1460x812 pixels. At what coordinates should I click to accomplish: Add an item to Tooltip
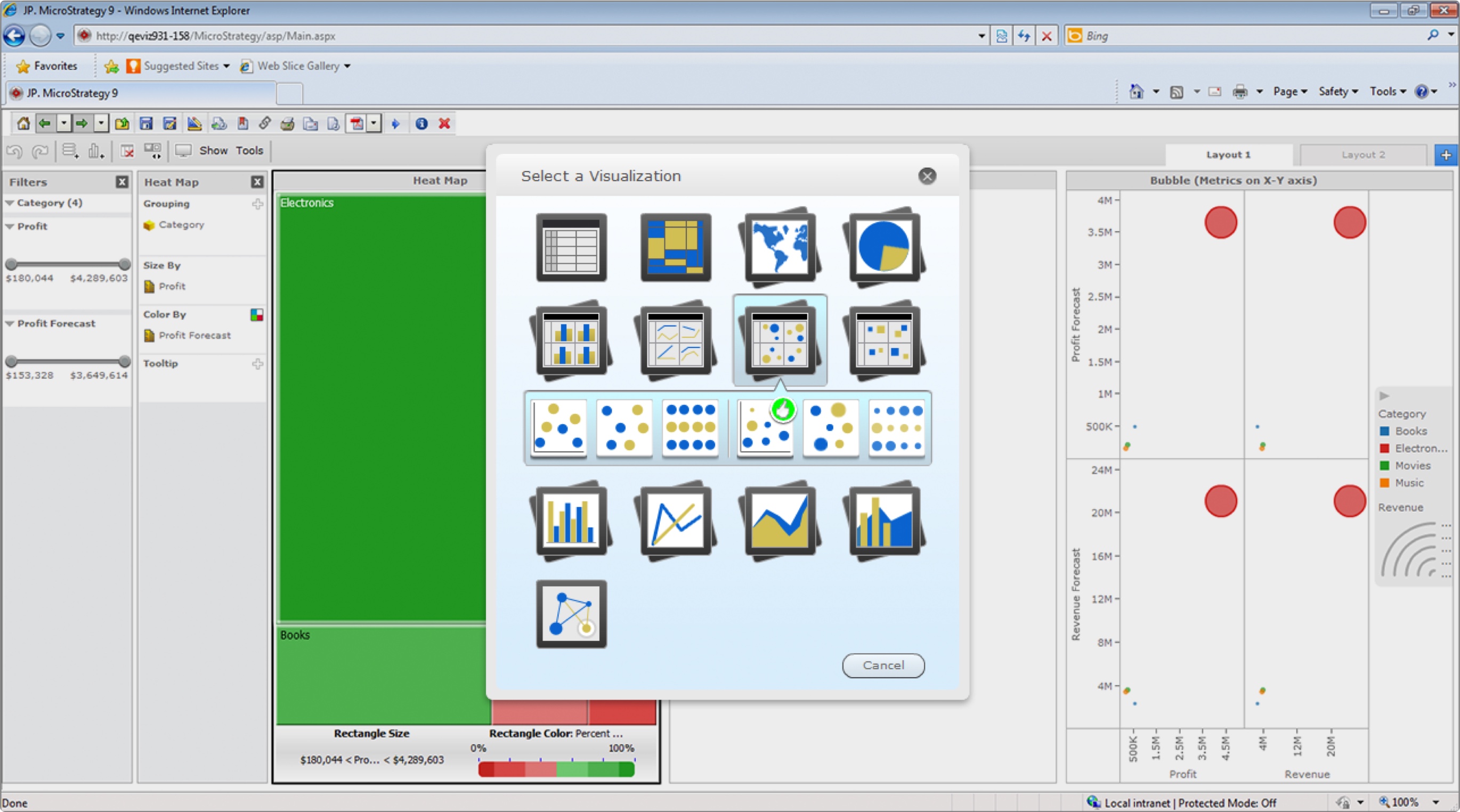coord(258,364)
